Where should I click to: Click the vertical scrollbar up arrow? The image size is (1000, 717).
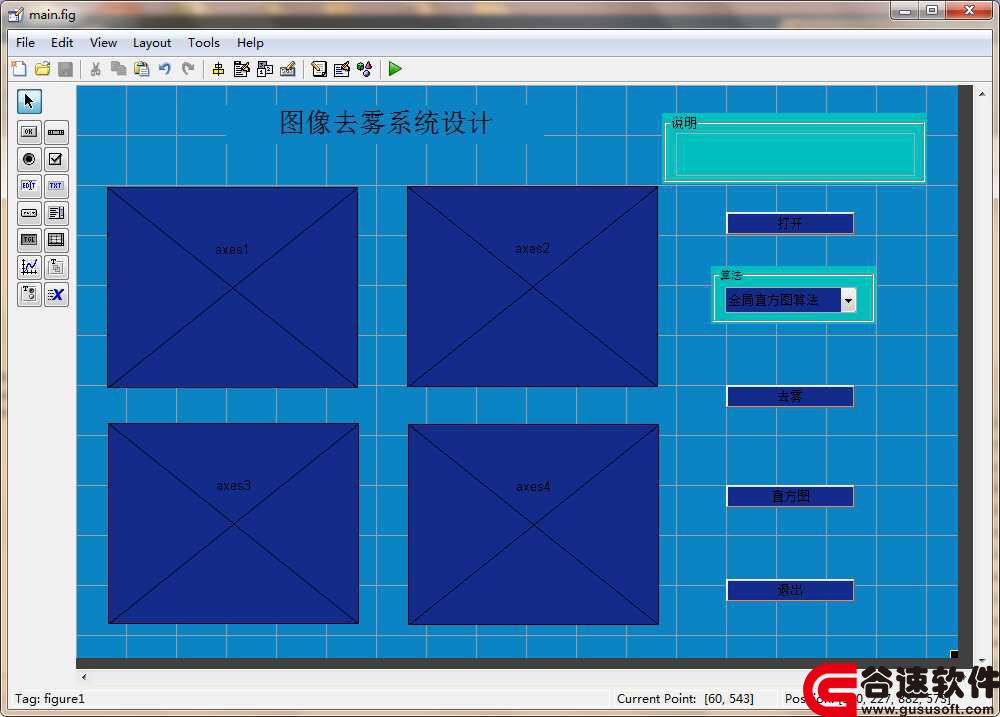pos(982,94)
